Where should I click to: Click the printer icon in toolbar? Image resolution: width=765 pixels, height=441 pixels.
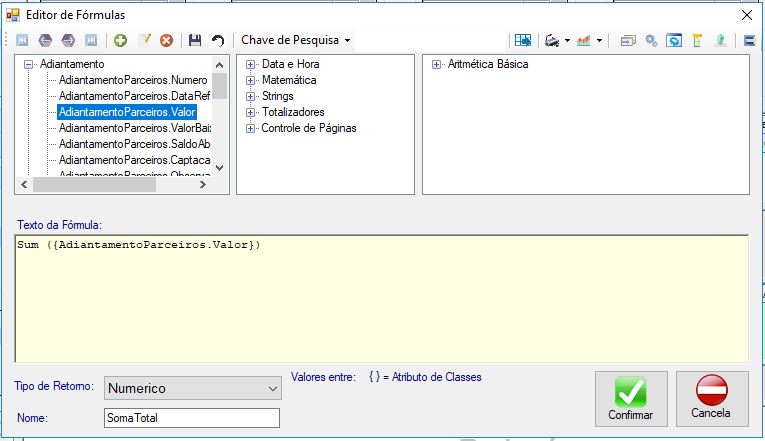[552, 40]
